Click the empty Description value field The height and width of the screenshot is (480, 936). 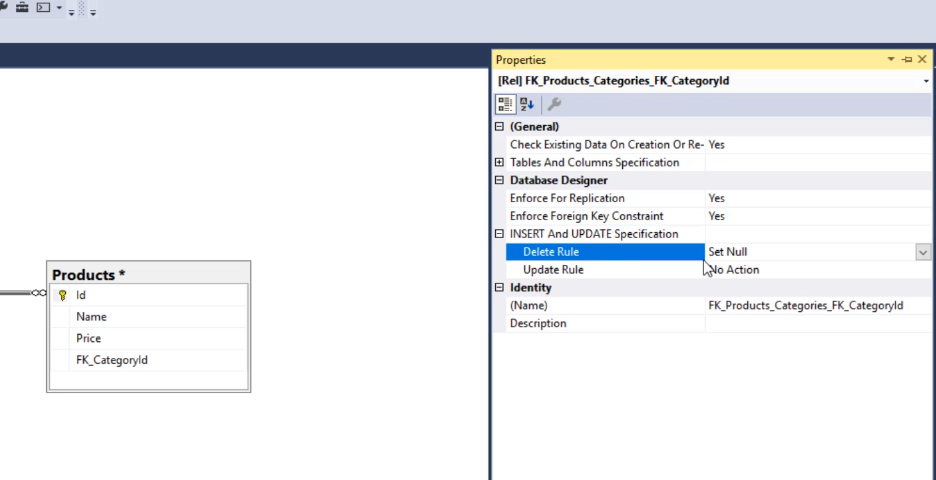point(818,324)
